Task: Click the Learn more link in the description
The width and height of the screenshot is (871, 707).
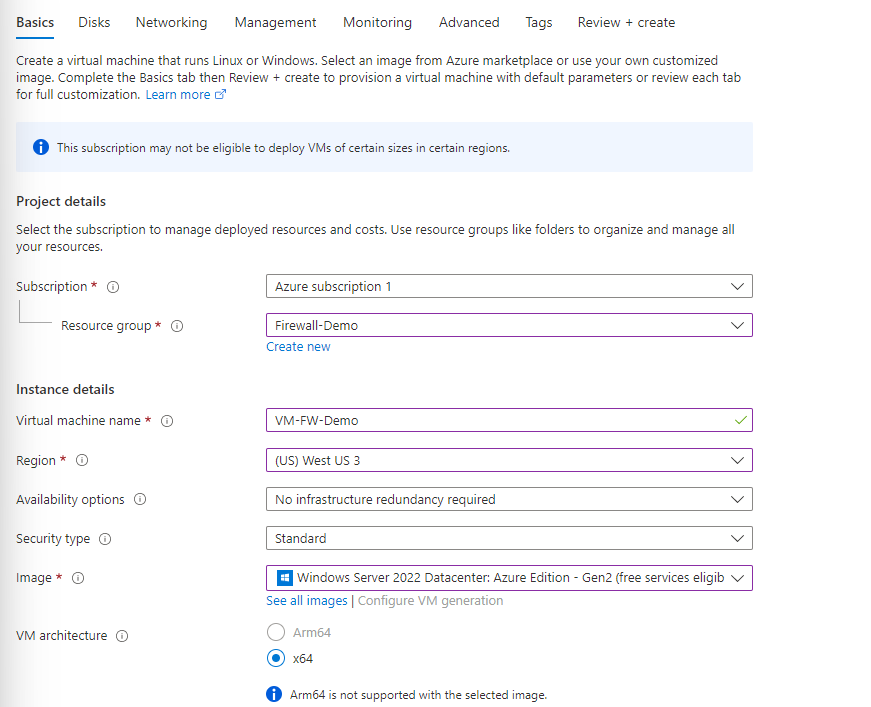Action: 180,94
